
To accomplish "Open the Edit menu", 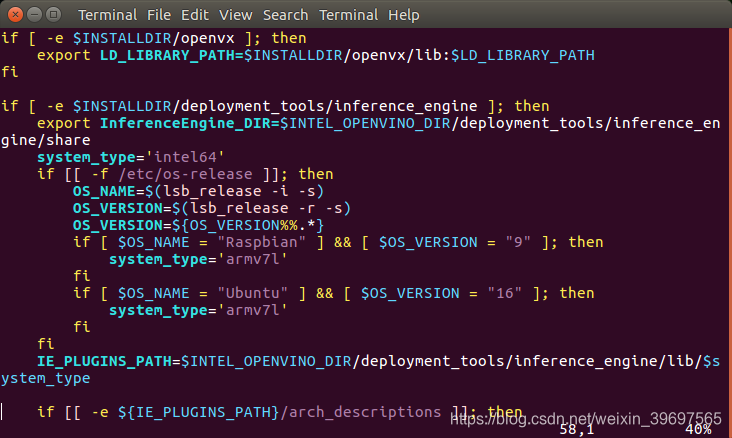I will pyautogui.click(x=195, y=15).
